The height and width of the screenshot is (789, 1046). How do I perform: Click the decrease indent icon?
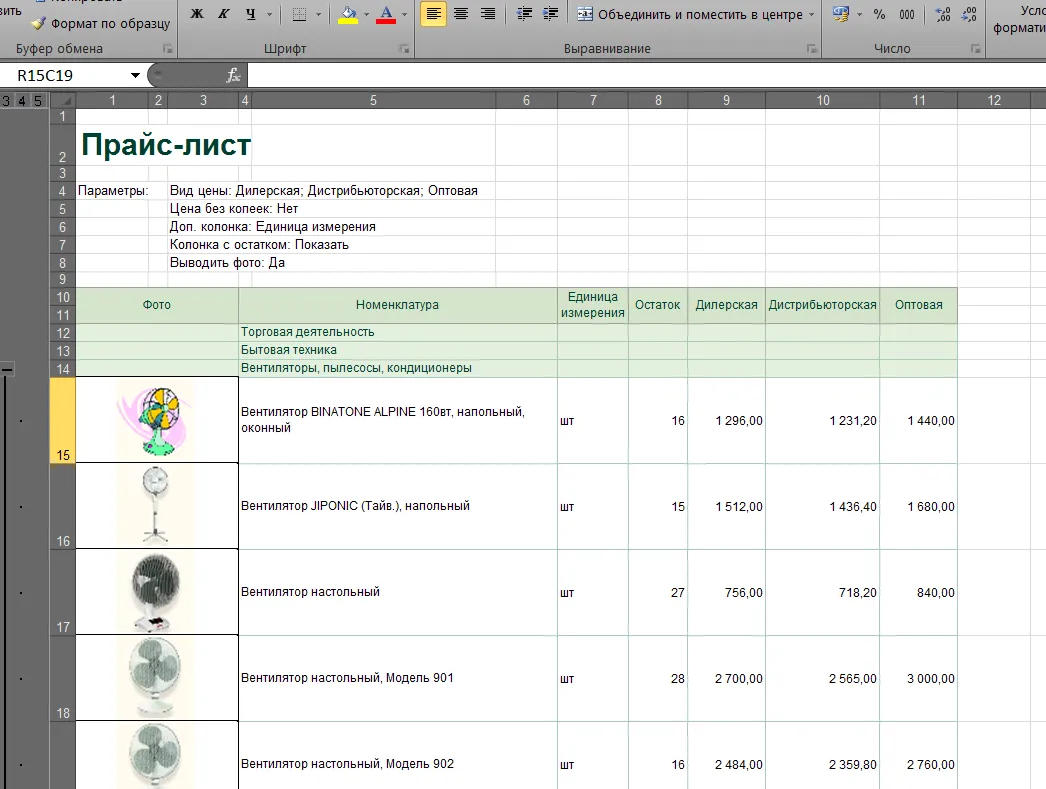[524, 14]
